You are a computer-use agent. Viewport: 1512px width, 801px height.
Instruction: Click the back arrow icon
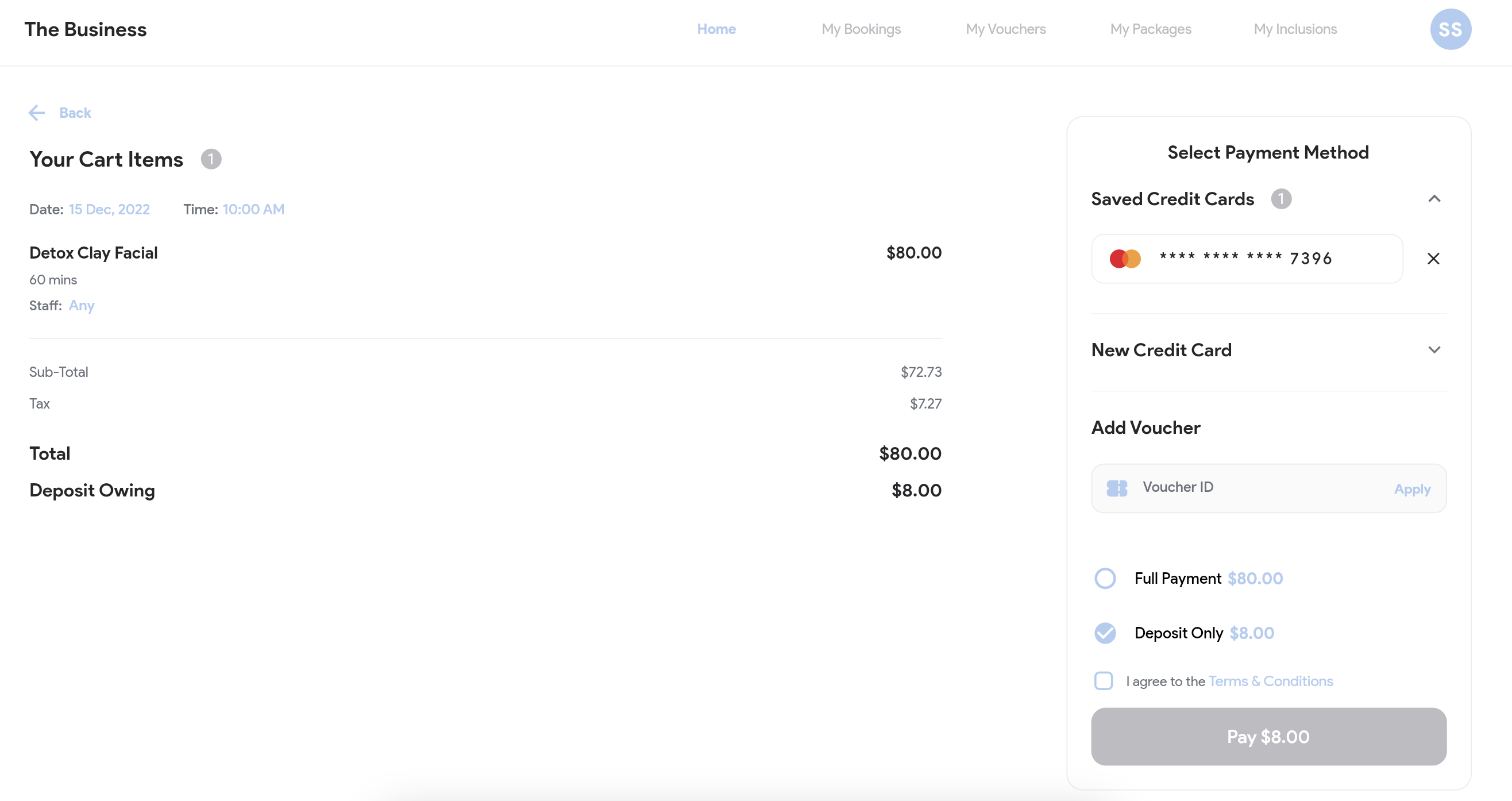pos(37,113)
